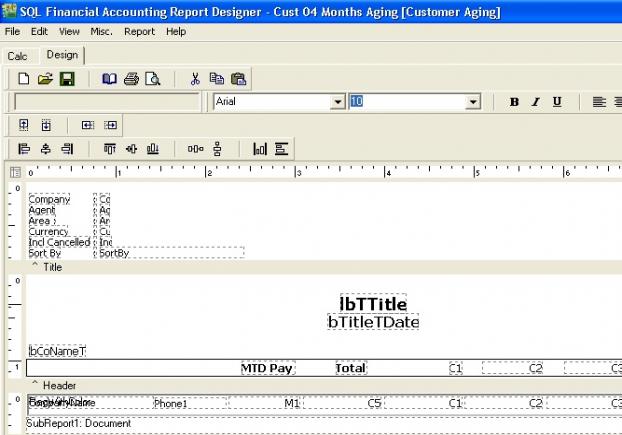This screenshot has height=435, width=622.
Task: Click the open book icon in the toolbar
Action: (x=109, y=79)
